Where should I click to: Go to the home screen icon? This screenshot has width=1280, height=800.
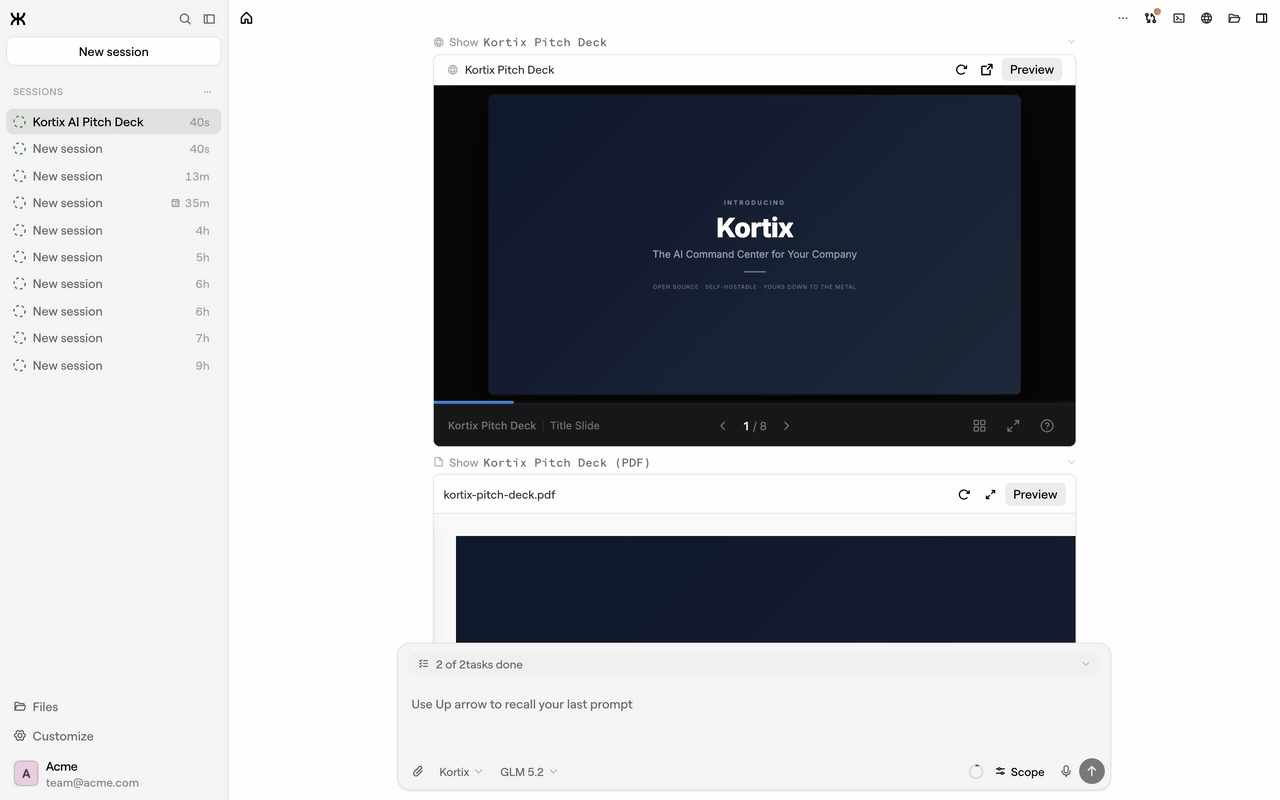(246, 18)
